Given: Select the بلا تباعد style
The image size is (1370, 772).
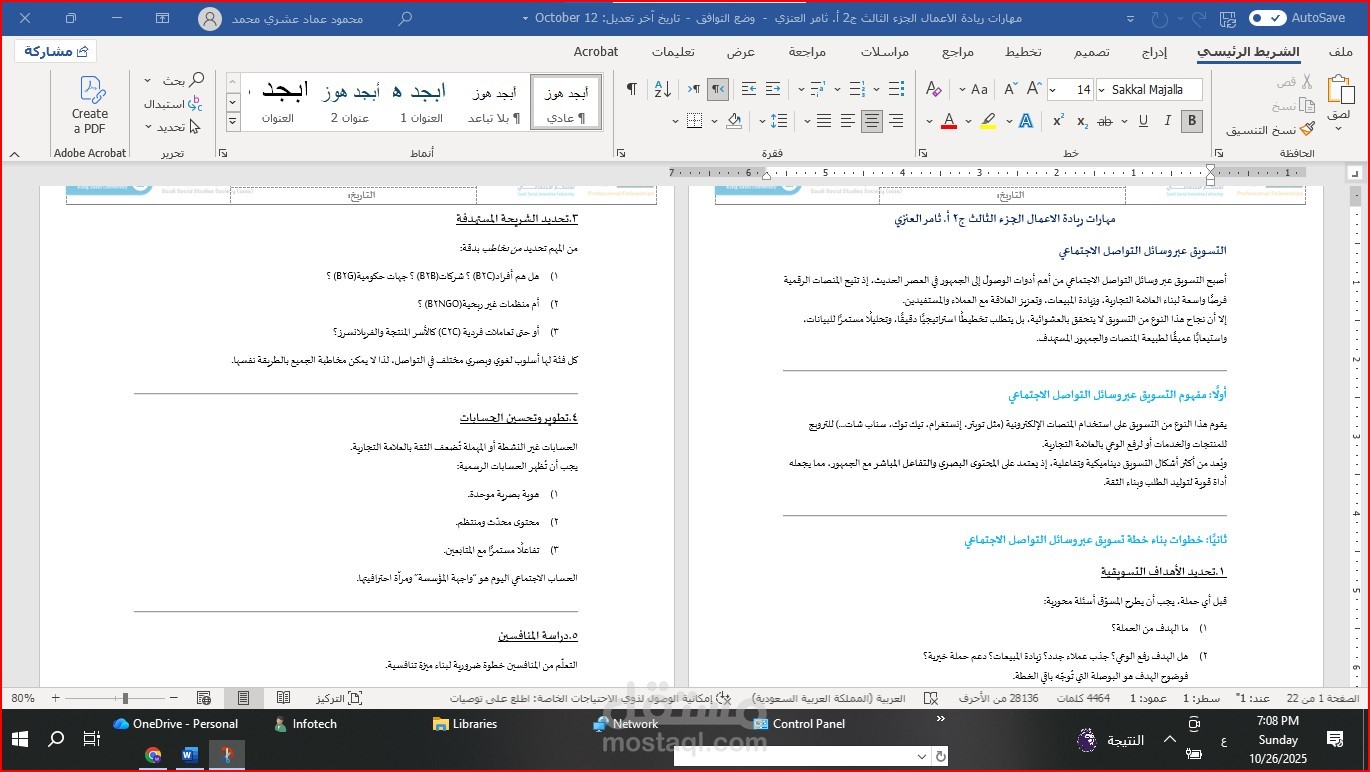Looking at the screenshot, I should pyautogui.click(x=494, y=104).
